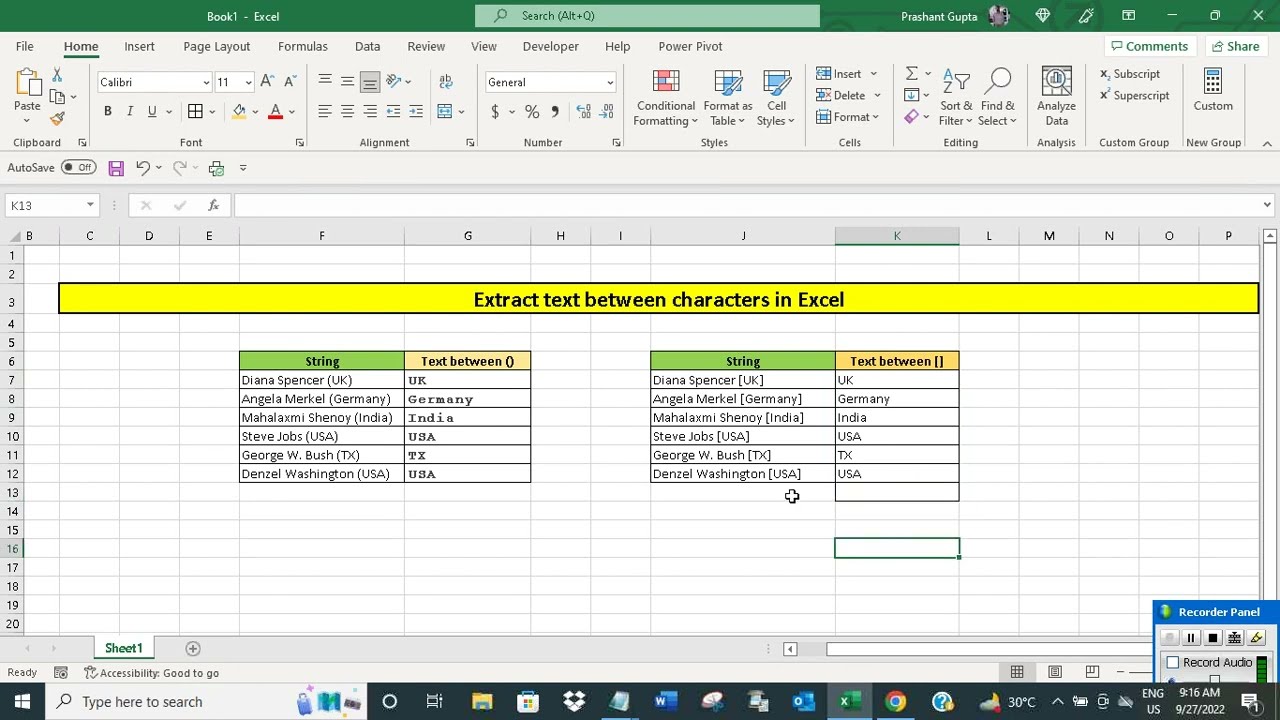Apply Italic formatting
Screen dimensions: 1280x720
pos(130,111)
